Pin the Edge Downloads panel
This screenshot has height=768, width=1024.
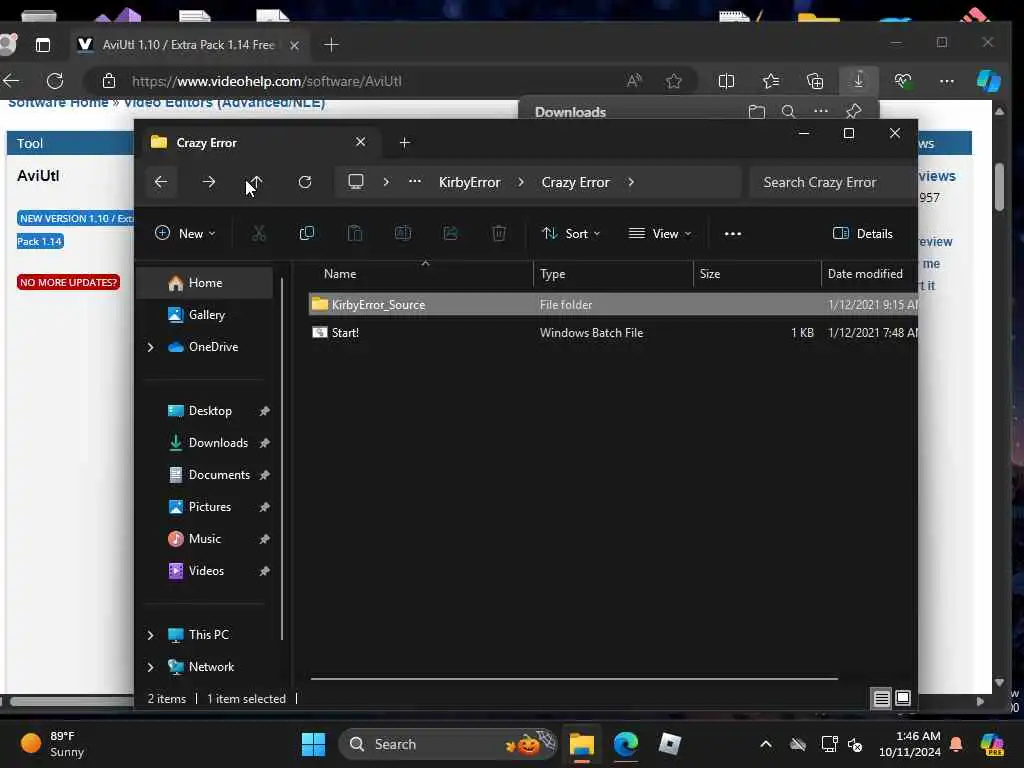854,111
